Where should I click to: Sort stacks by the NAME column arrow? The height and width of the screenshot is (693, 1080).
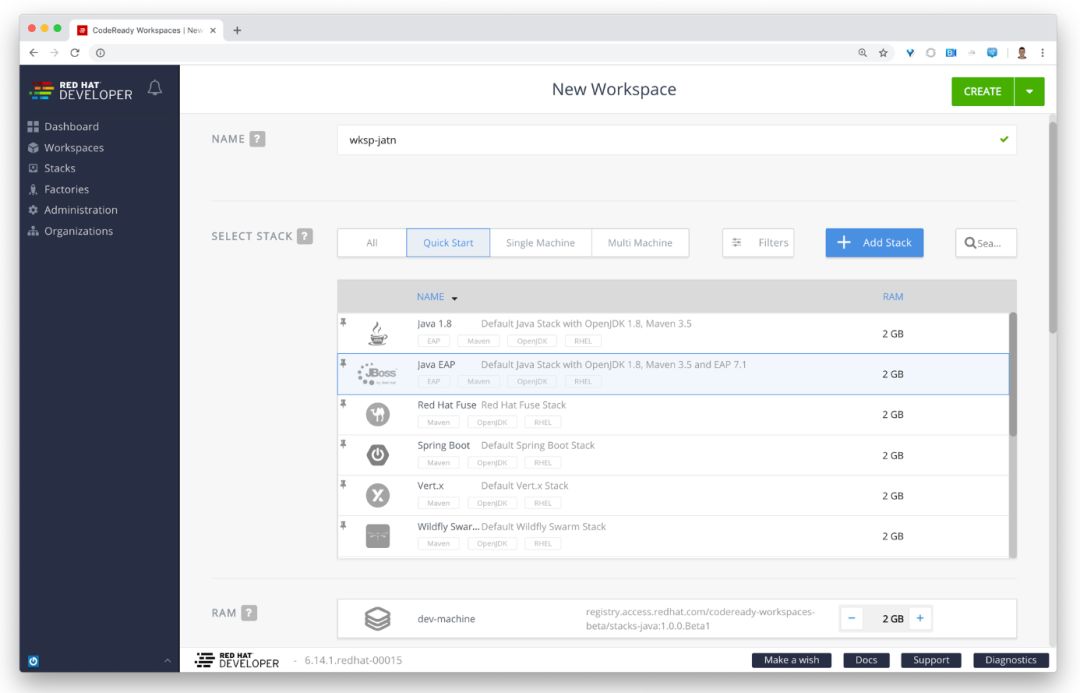455,298
